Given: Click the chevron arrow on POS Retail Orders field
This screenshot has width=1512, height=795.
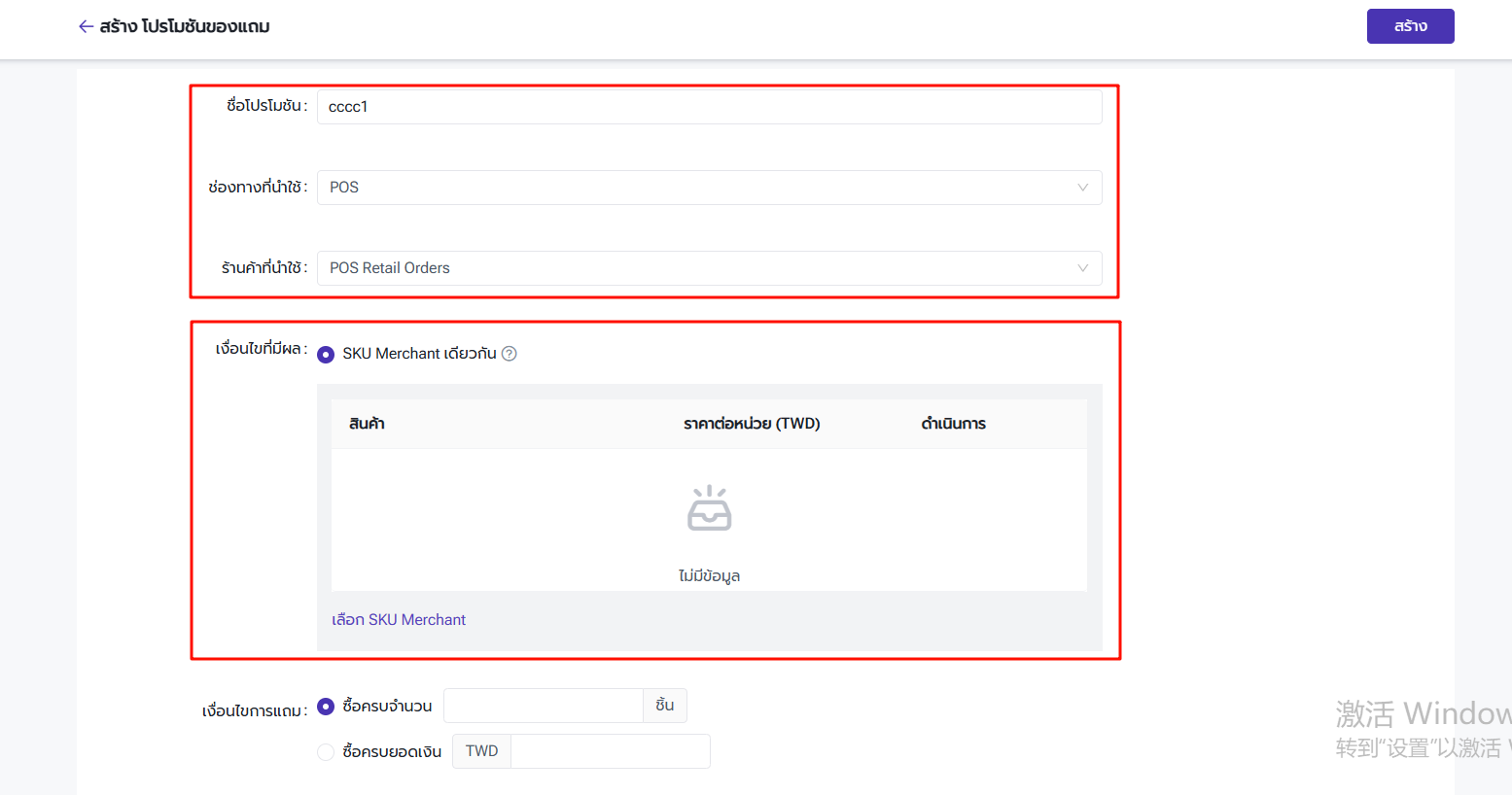Looking at the screenshot, I should point(1082,268).
